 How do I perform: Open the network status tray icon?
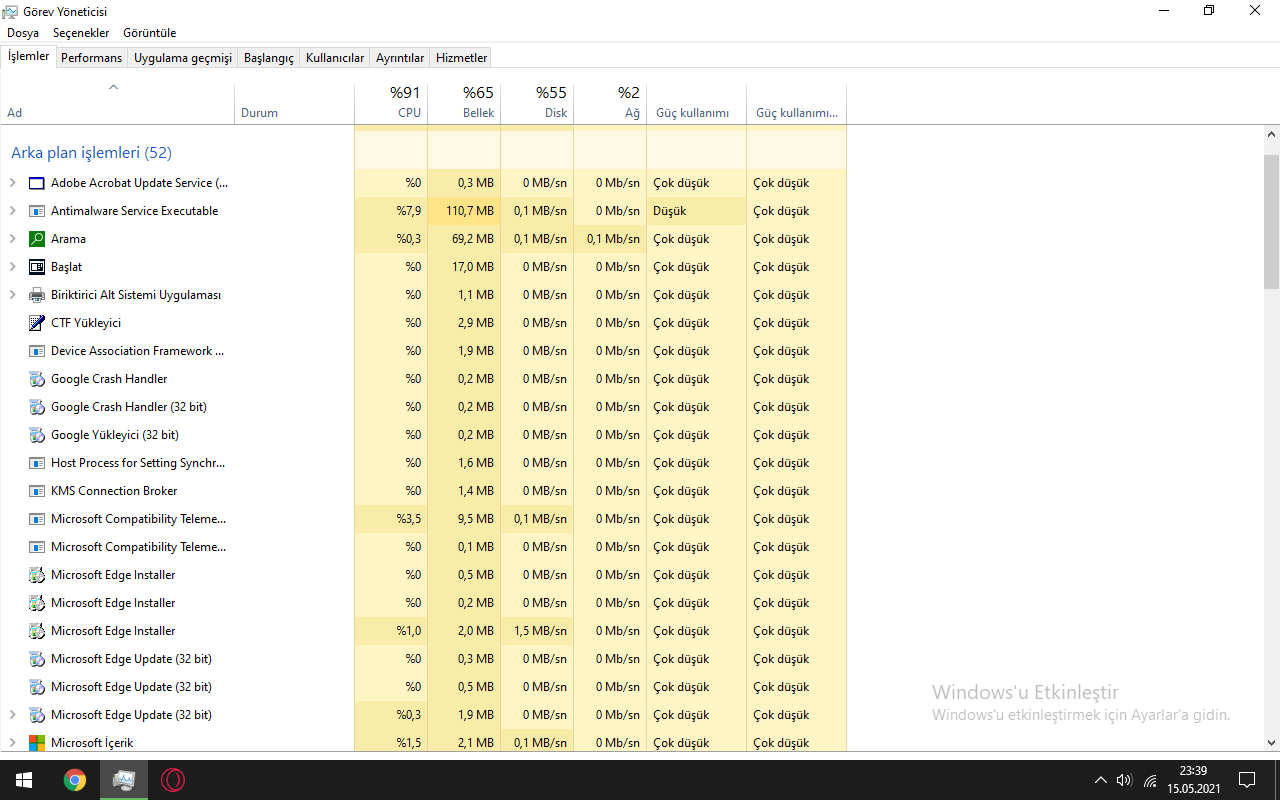point(1150,780)
